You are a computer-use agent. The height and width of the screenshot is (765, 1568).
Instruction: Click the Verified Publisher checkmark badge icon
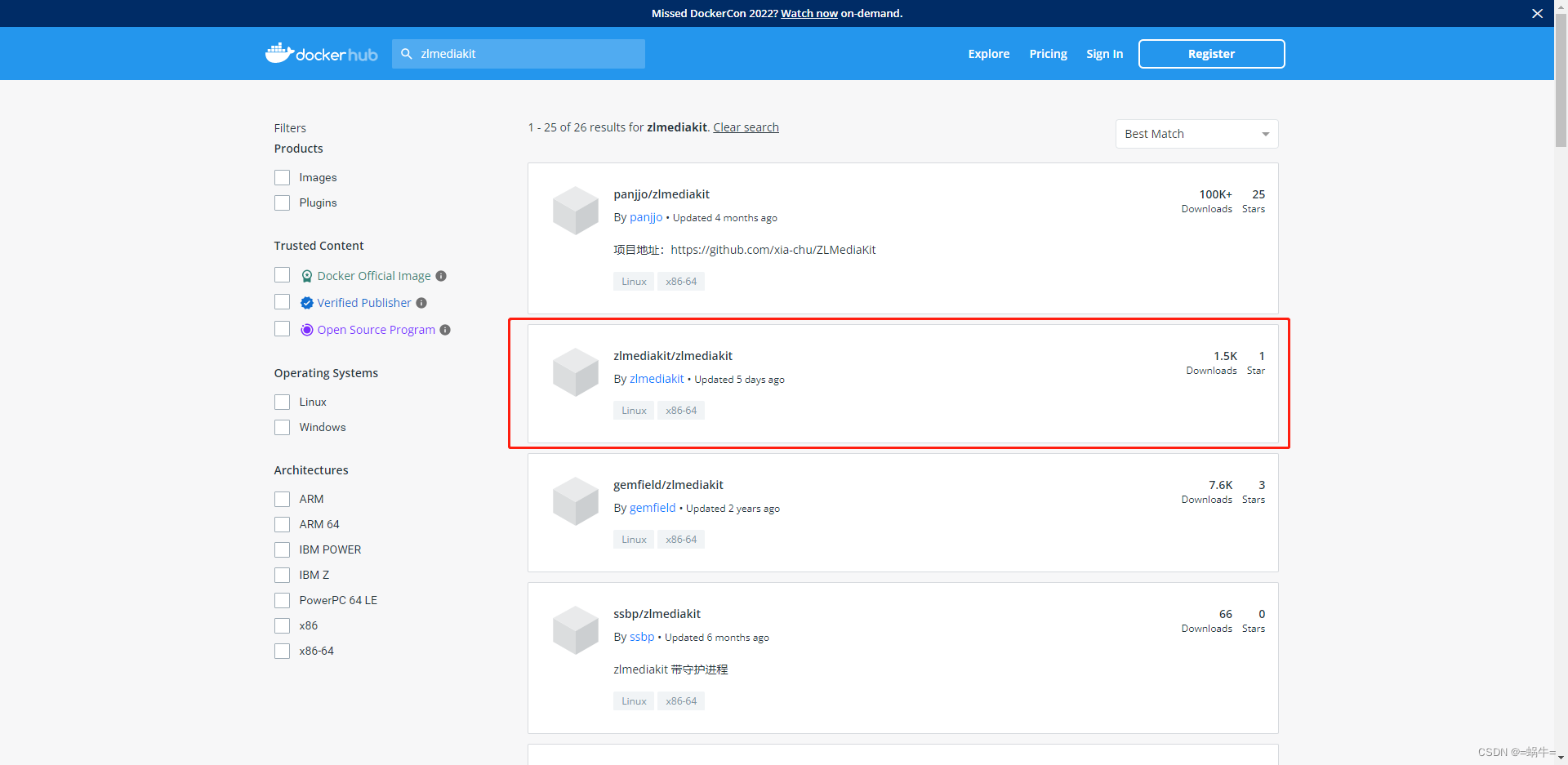pyautogui.click(x=307, y=303)
